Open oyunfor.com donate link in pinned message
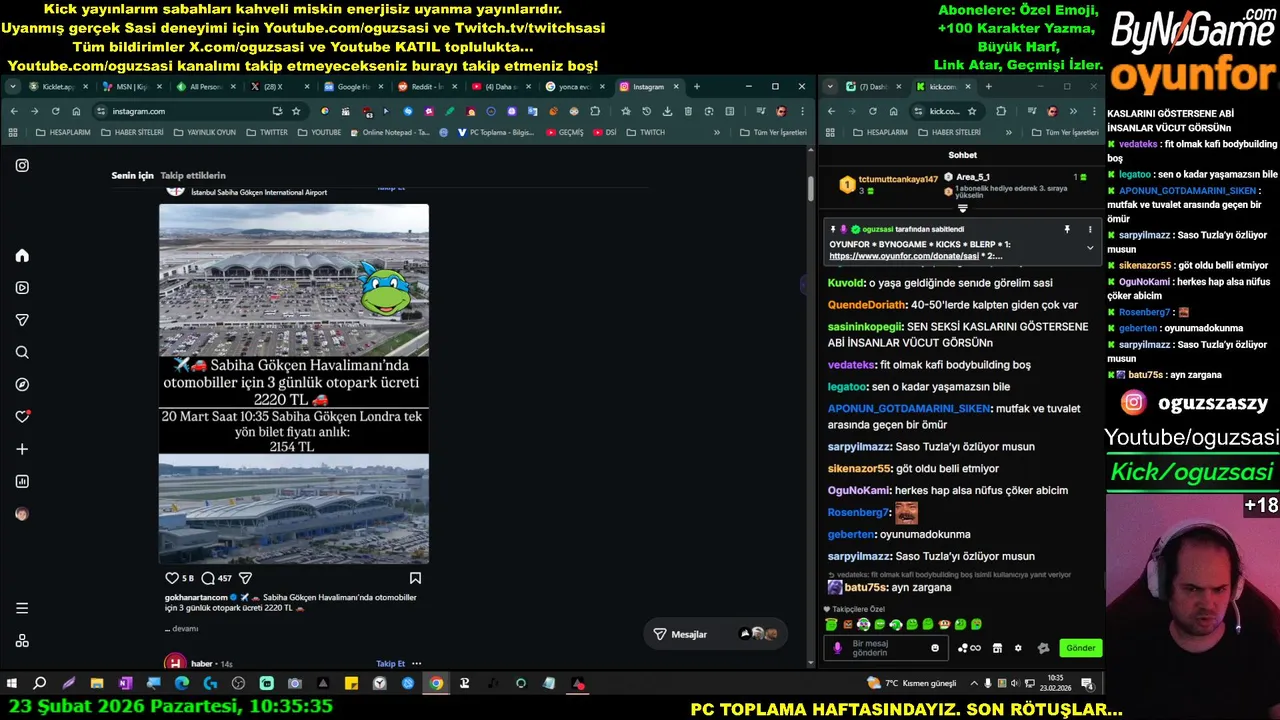Screen dimensions: 1280x720 tap(904, 256)
